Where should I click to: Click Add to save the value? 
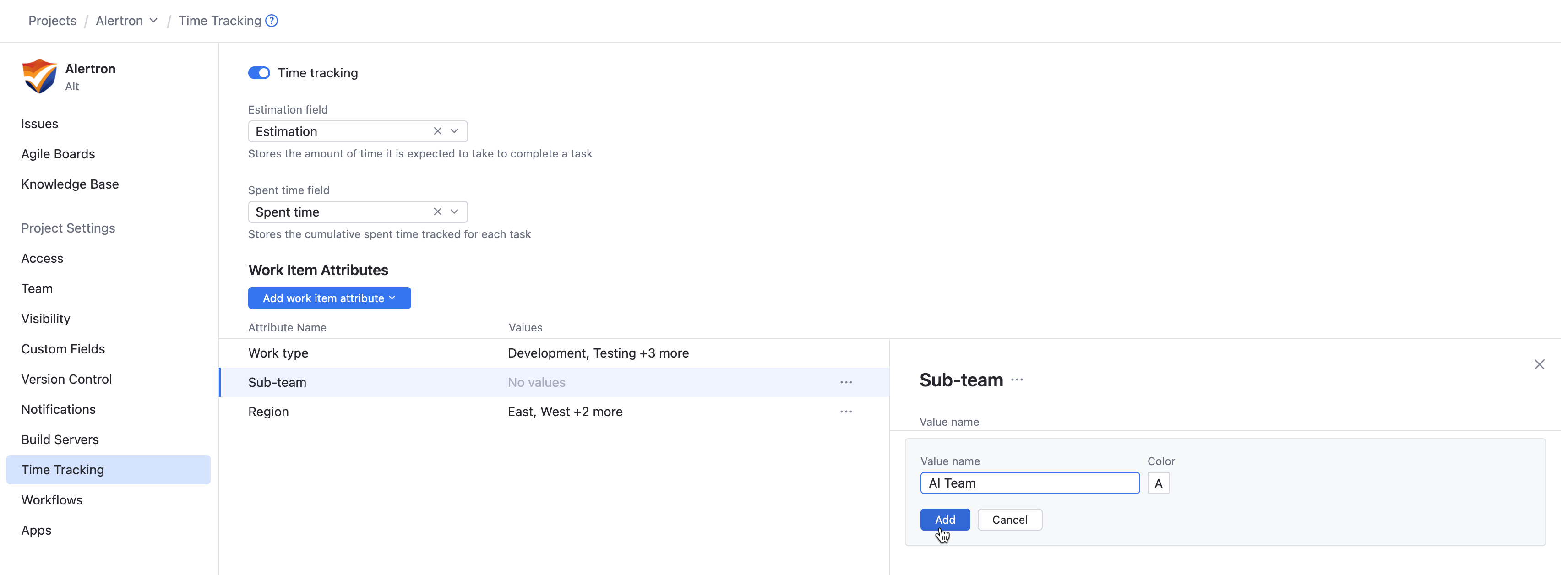944,520
